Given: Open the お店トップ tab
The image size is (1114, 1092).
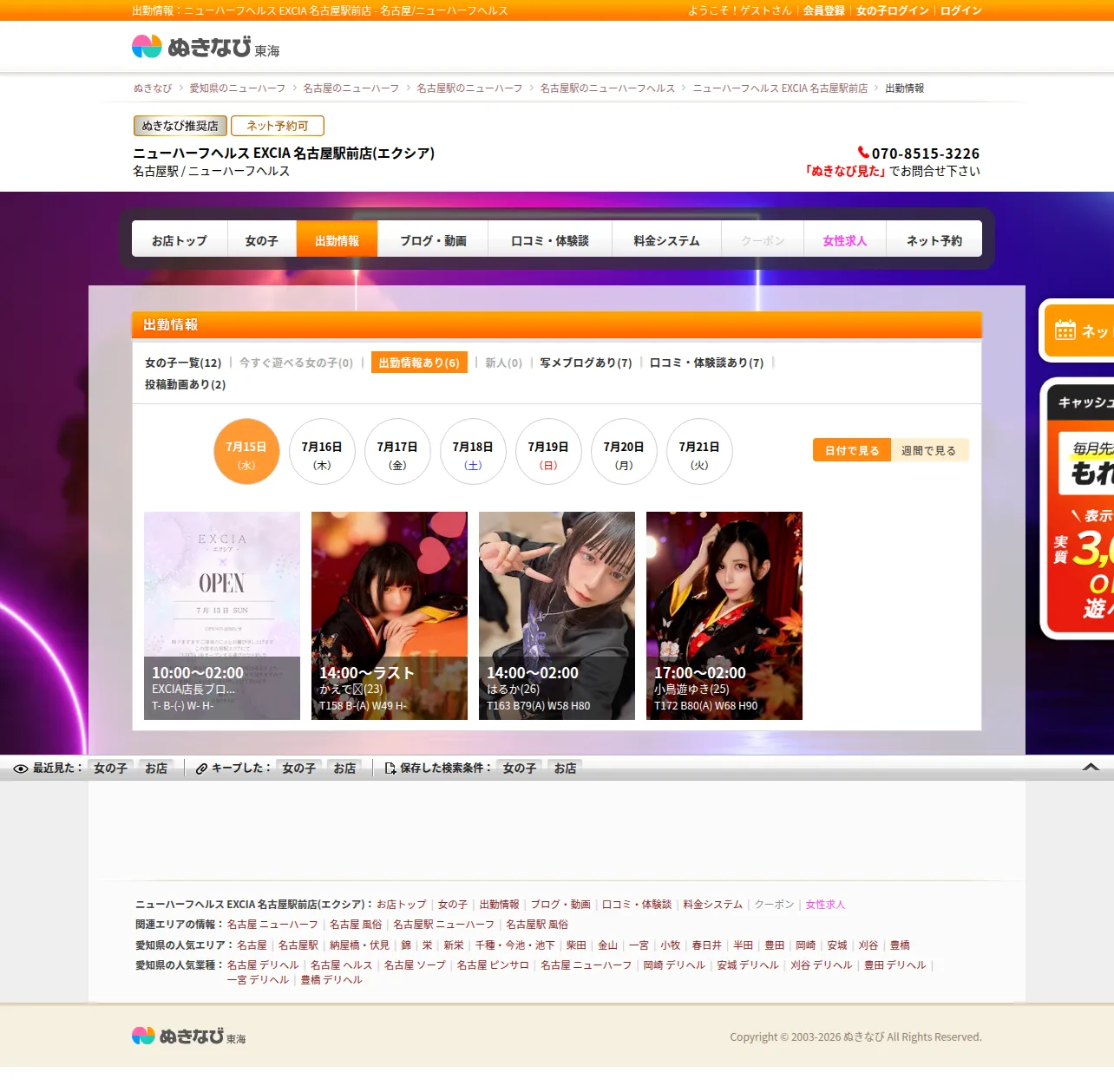Looking at the screenshot, I should [180, 240].
